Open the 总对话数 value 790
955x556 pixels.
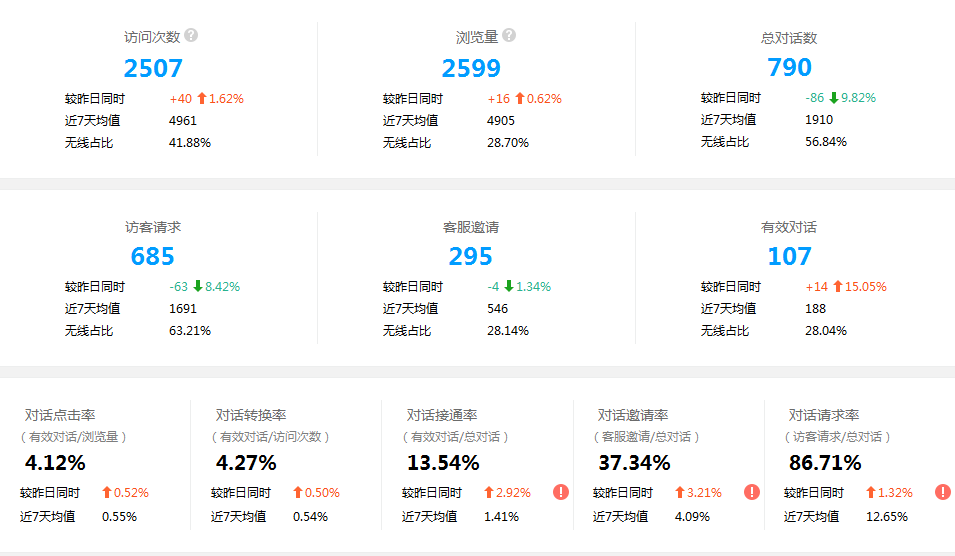pyautogui.click(x=789, y=68)
